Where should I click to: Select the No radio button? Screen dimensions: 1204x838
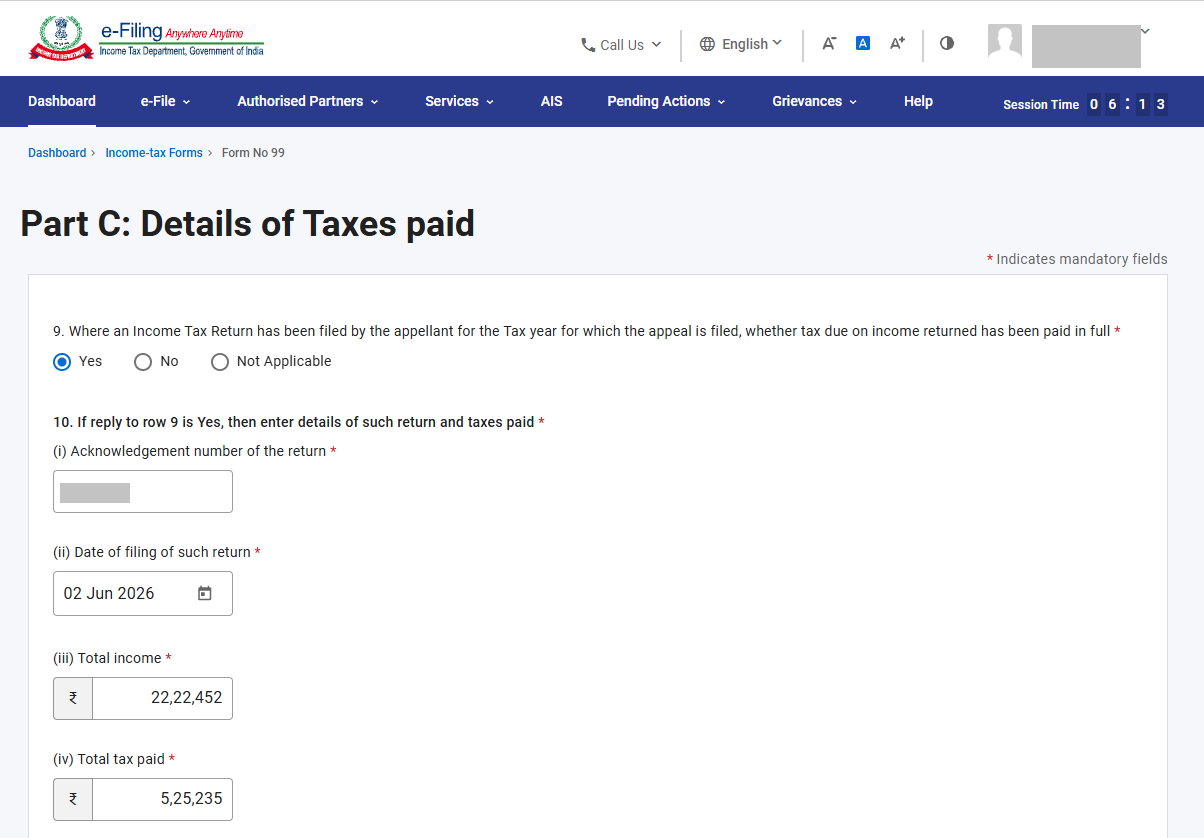tap(143, 362)
